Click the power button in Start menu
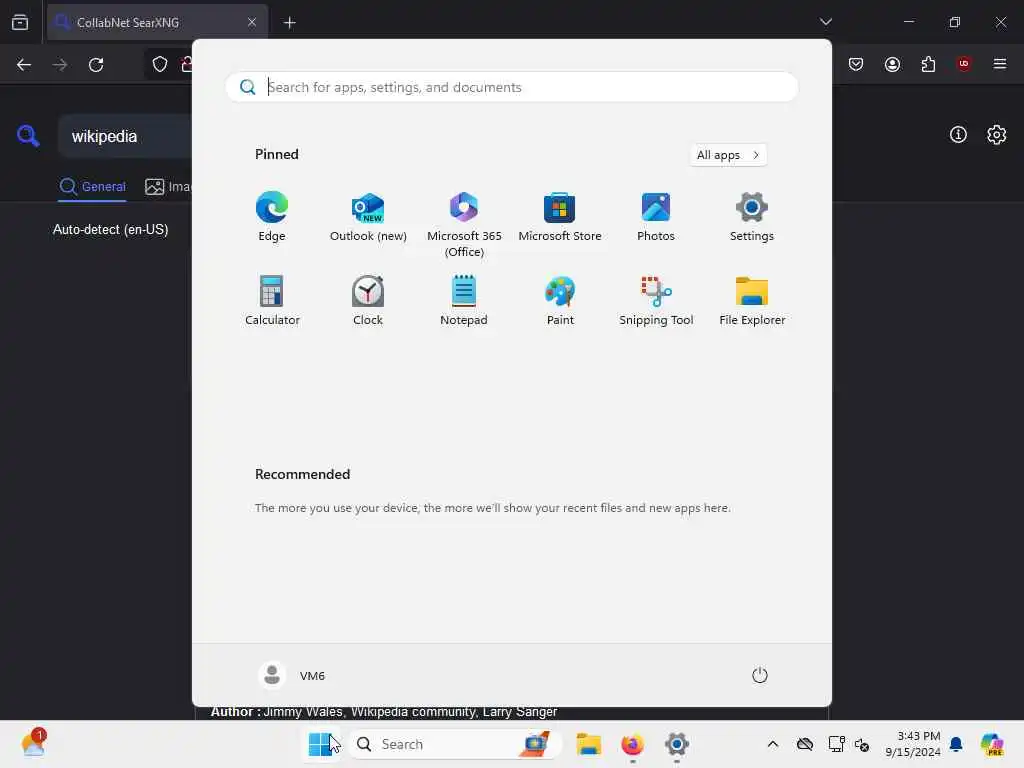1024x768 pixels. (x=760, y=675)
